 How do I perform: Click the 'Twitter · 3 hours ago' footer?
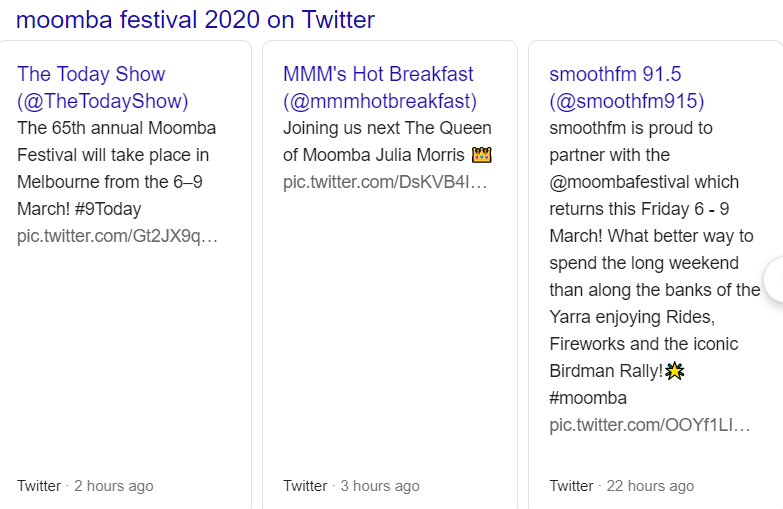coord(351,486)
